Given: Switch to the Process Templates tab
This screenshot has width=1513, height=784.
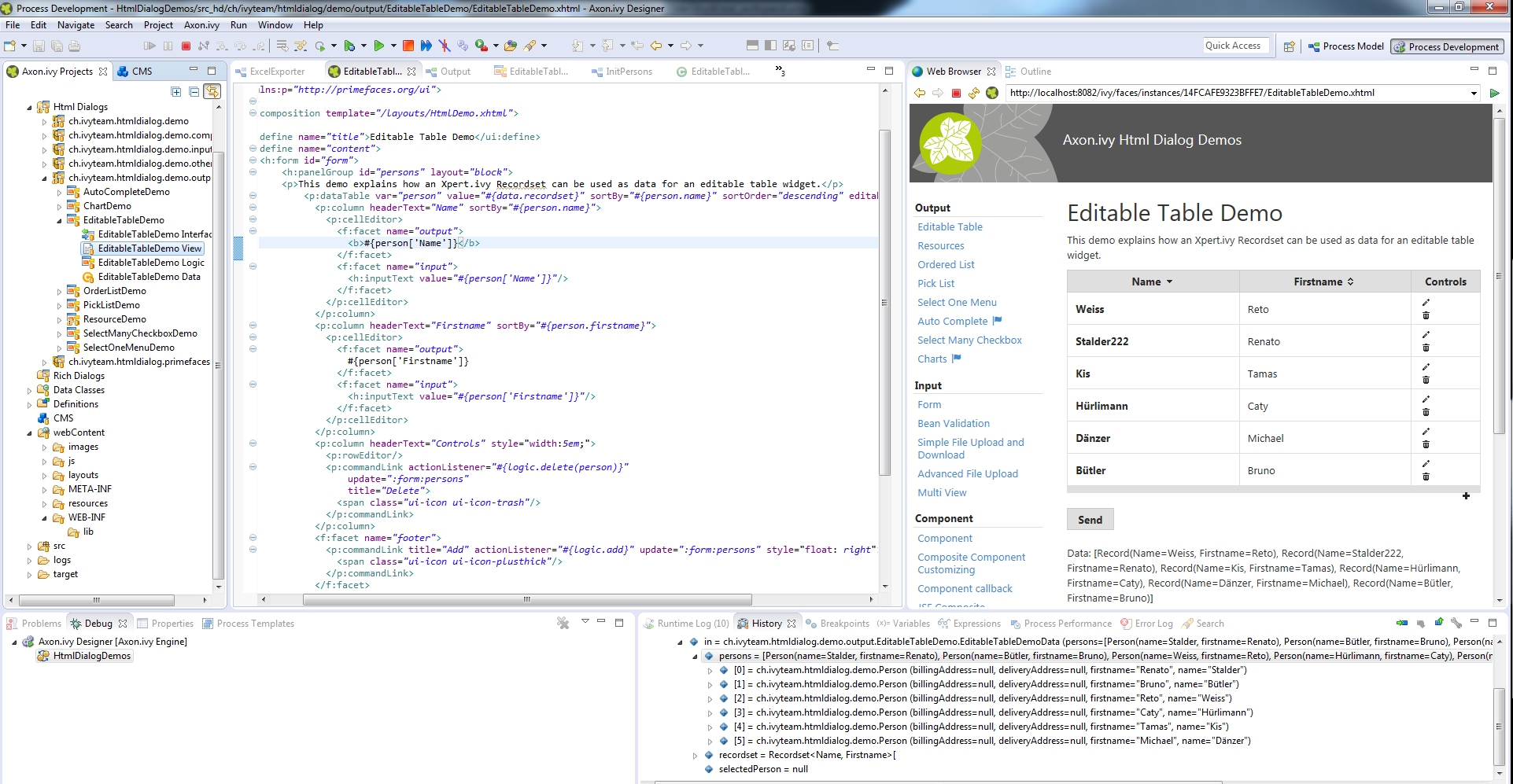Looking at the screenshot, I should 249,624.
